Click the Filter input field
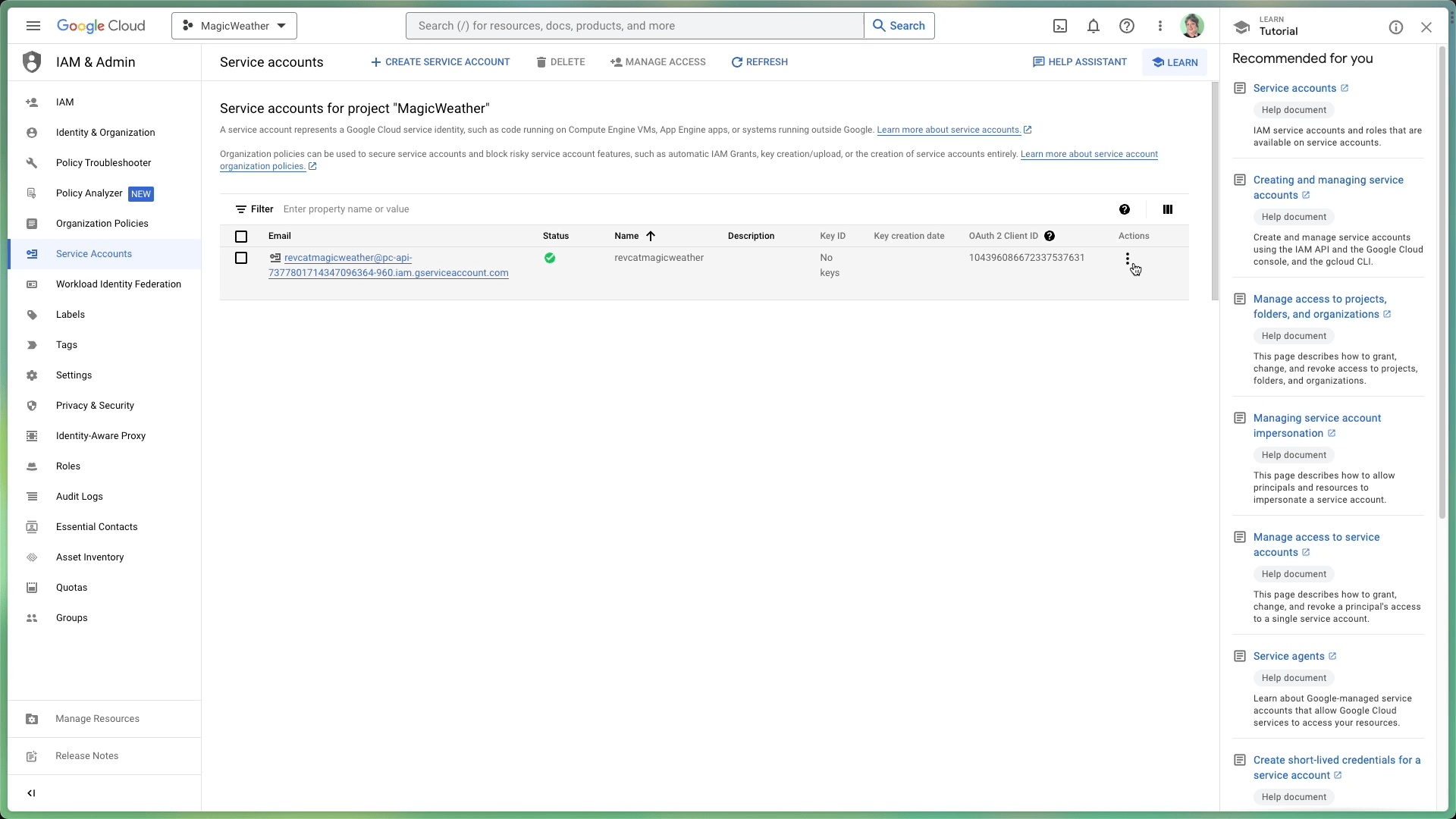This screenshot has width=1456, height=819. click(x=346, y=208)
